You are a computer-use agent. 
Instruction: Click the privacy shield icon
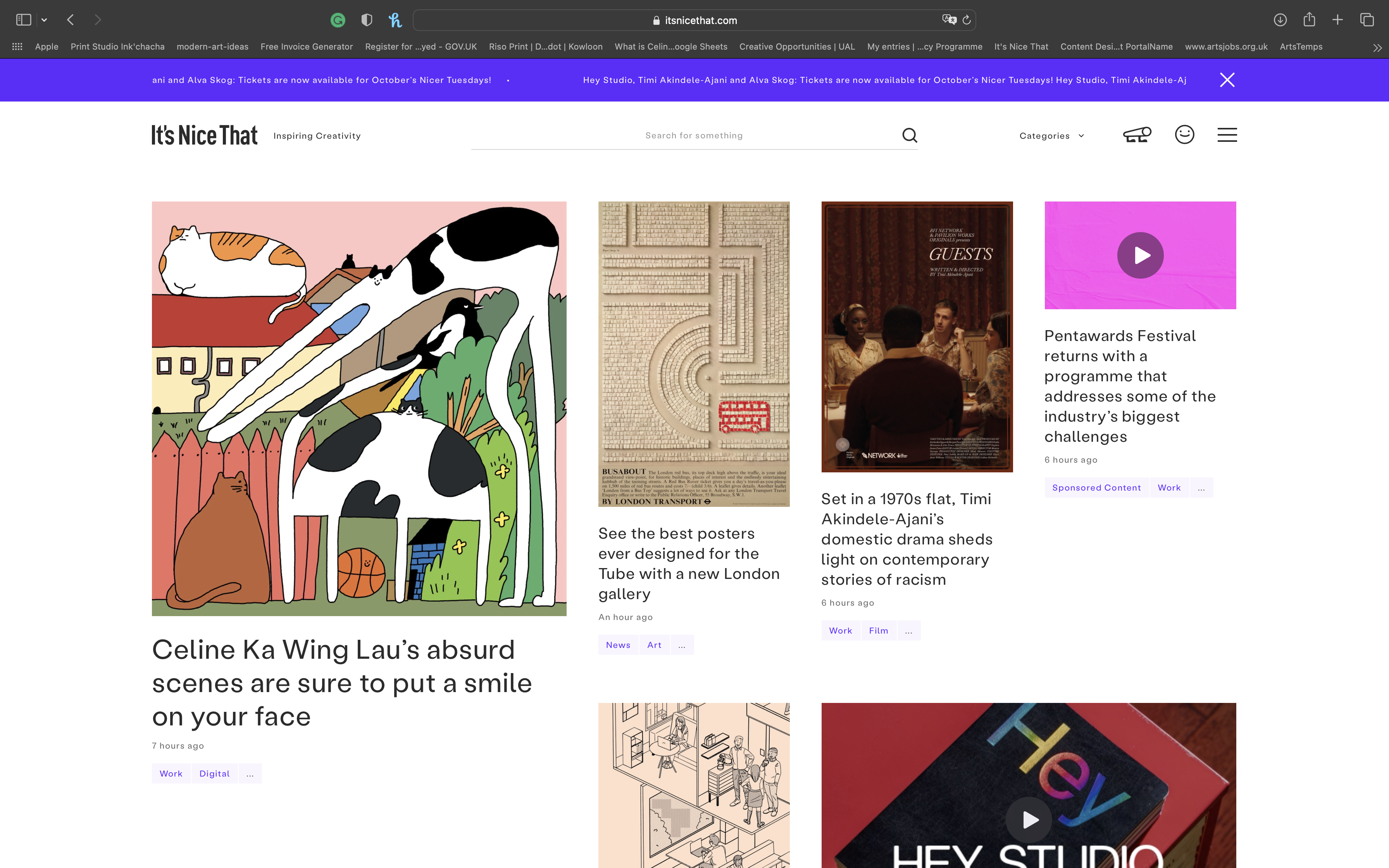click(x=367, y=20)
